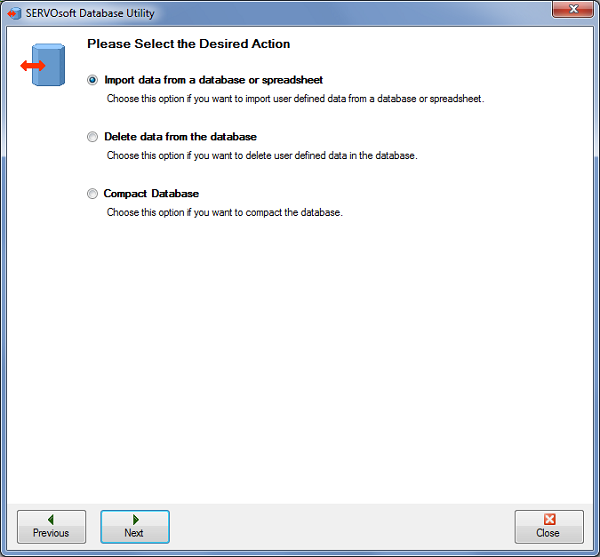Click the 'Import data from a database or spreadsheet' label
This screenshot has width=600, height=557.
tap(213, 80)
